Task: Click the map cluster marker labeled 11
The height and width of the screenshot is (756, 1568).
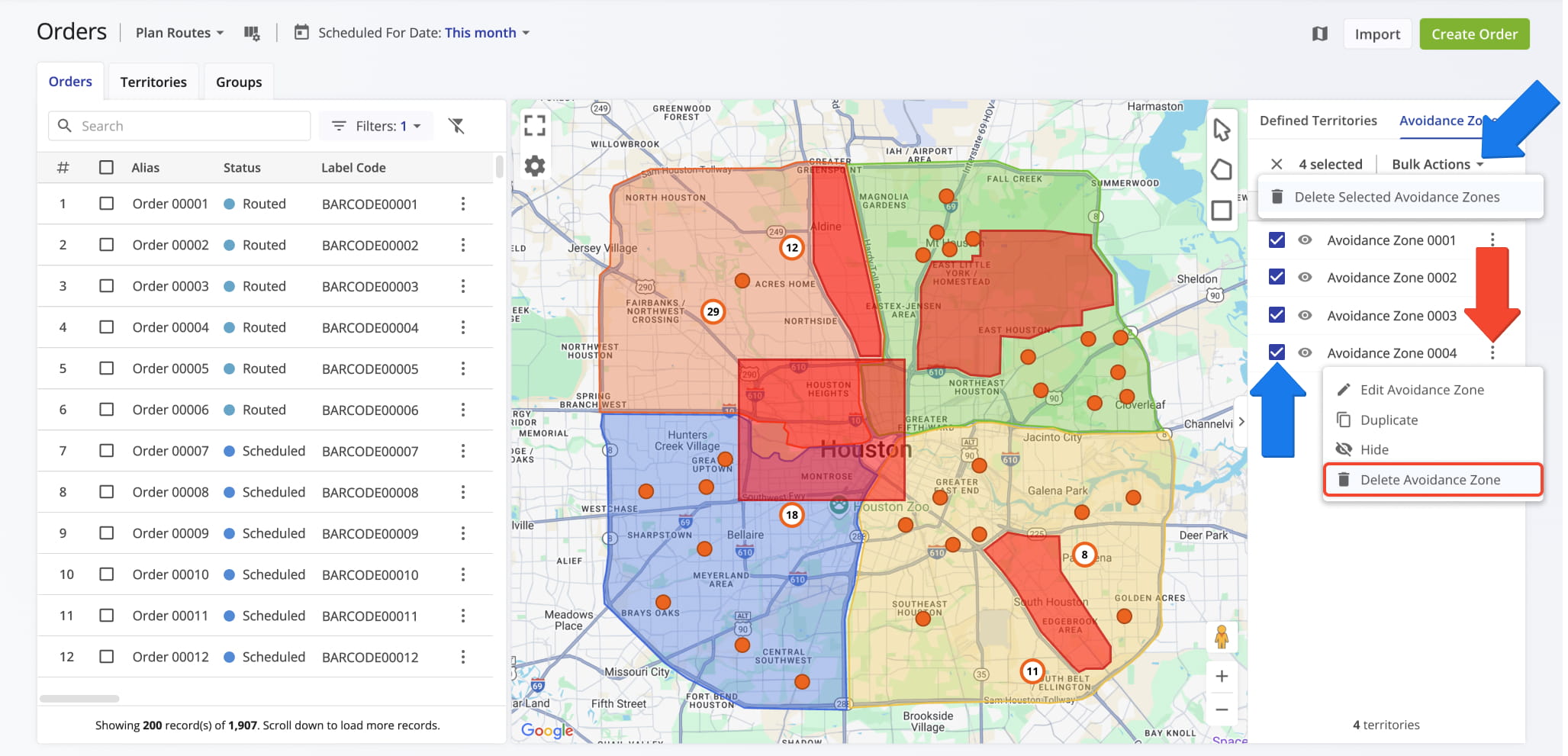Action: pyautogui.click(x=1032, y=671)
